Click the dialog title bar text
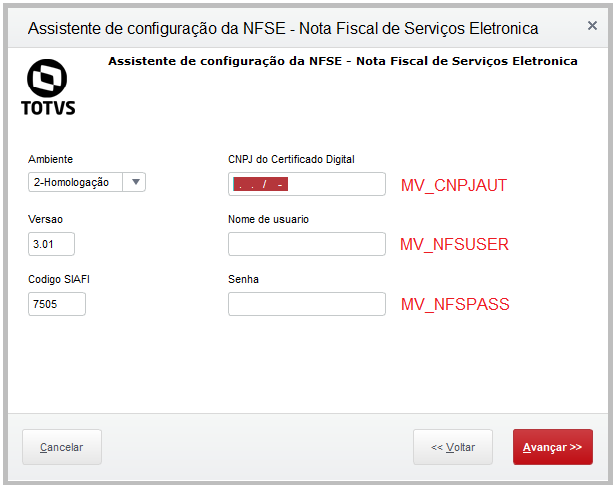615x488 pixels. click(283, 28)
